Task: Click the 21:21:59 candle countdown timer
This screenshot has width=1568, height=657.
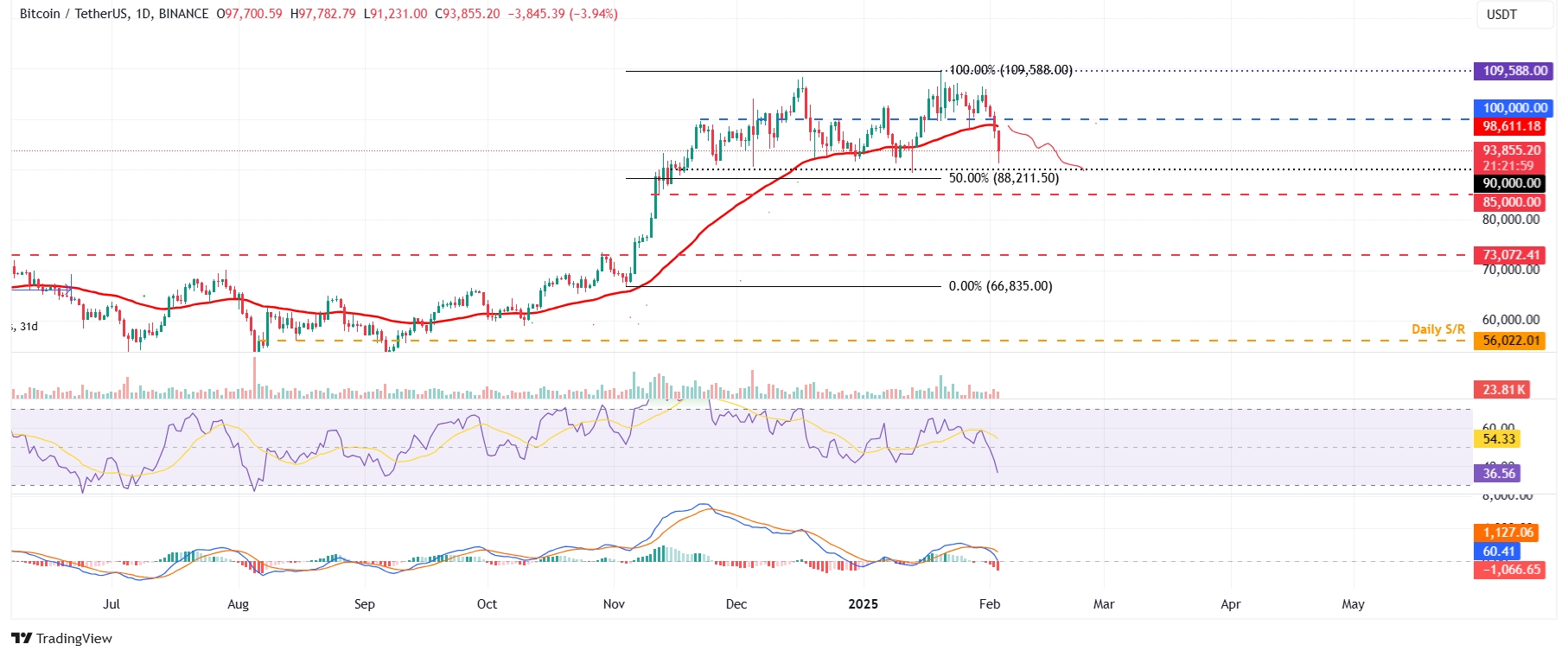Action: tap(1508, 166)
